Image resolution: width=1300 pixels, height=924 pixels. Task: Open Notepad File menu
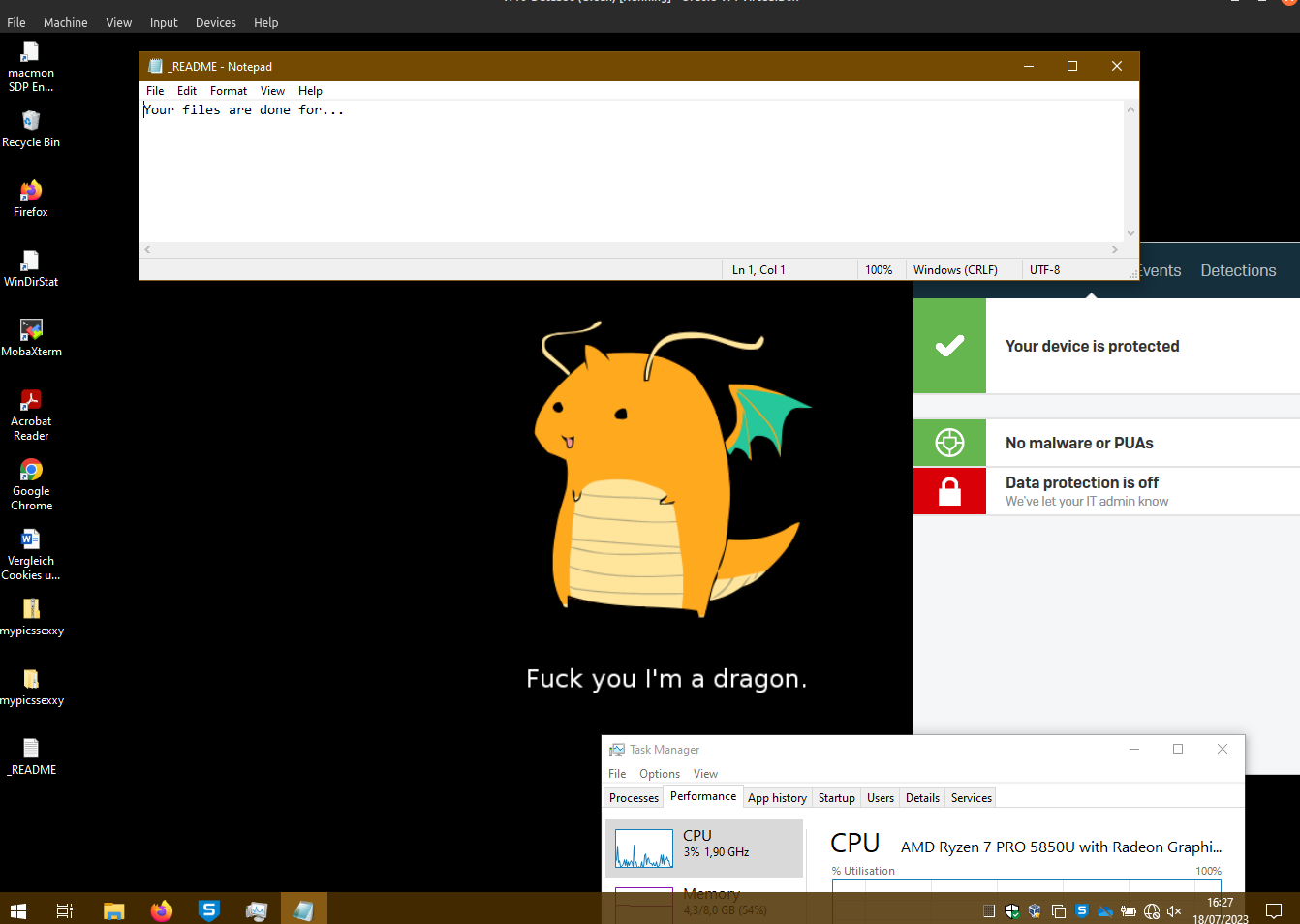155,91
